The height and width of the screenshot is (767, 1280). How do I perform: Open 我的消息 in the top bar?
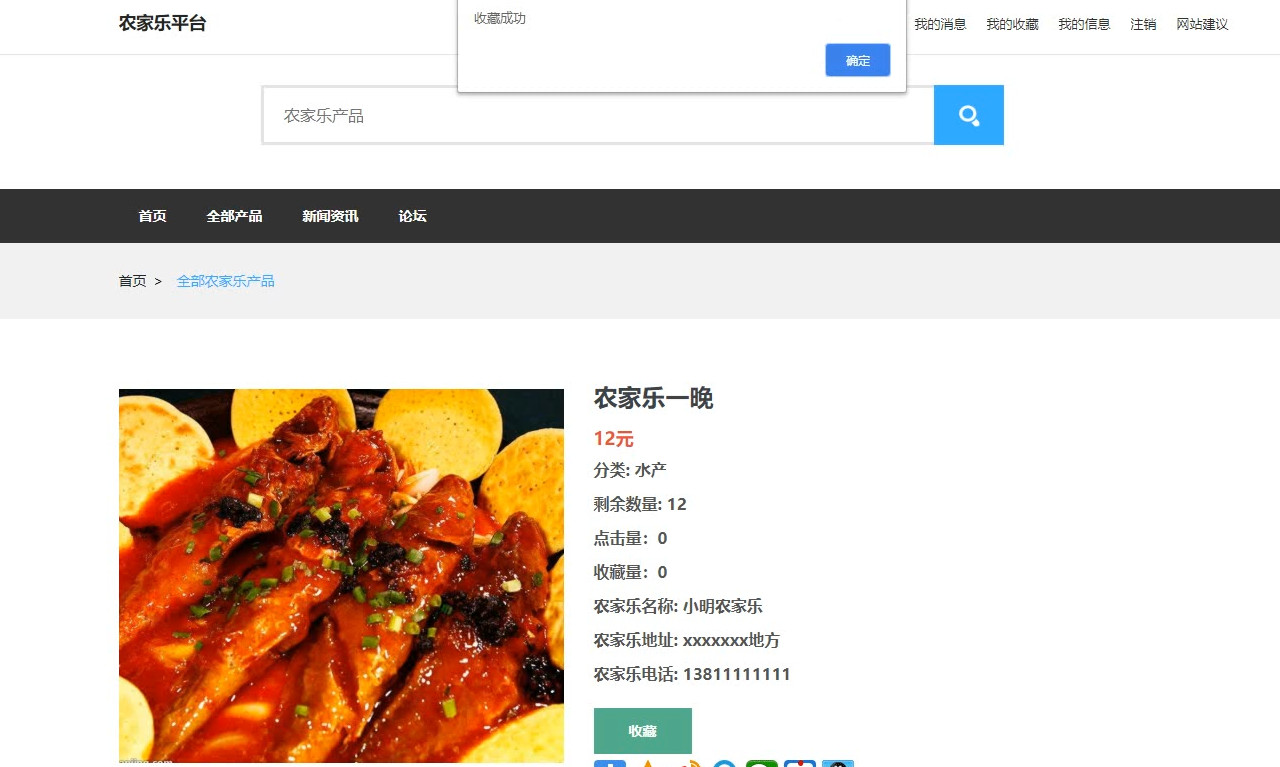[940, 24]
